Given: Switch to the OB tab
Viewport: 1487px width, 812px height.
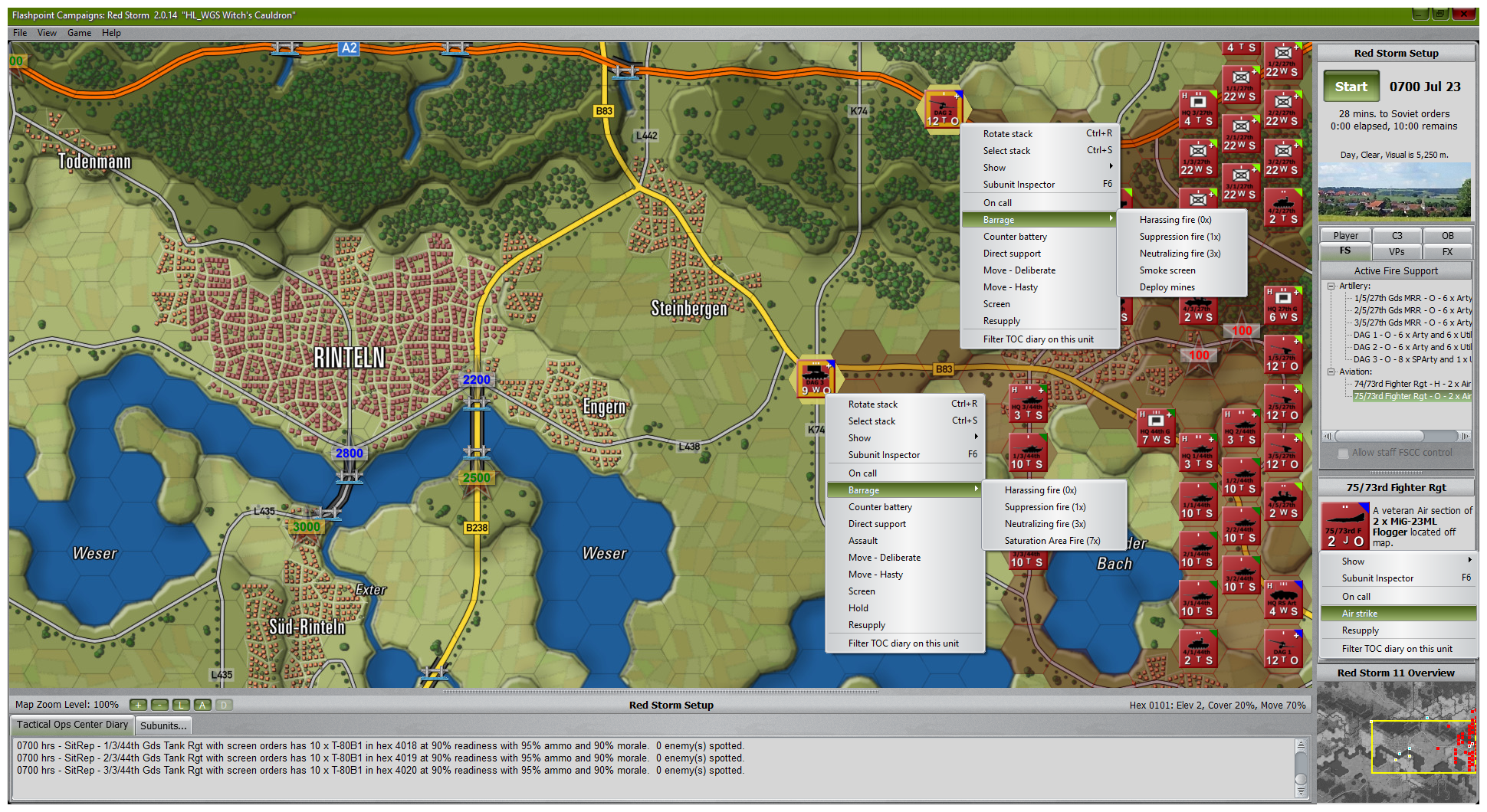Looking at the screenshot, I should pos(1447,236).
